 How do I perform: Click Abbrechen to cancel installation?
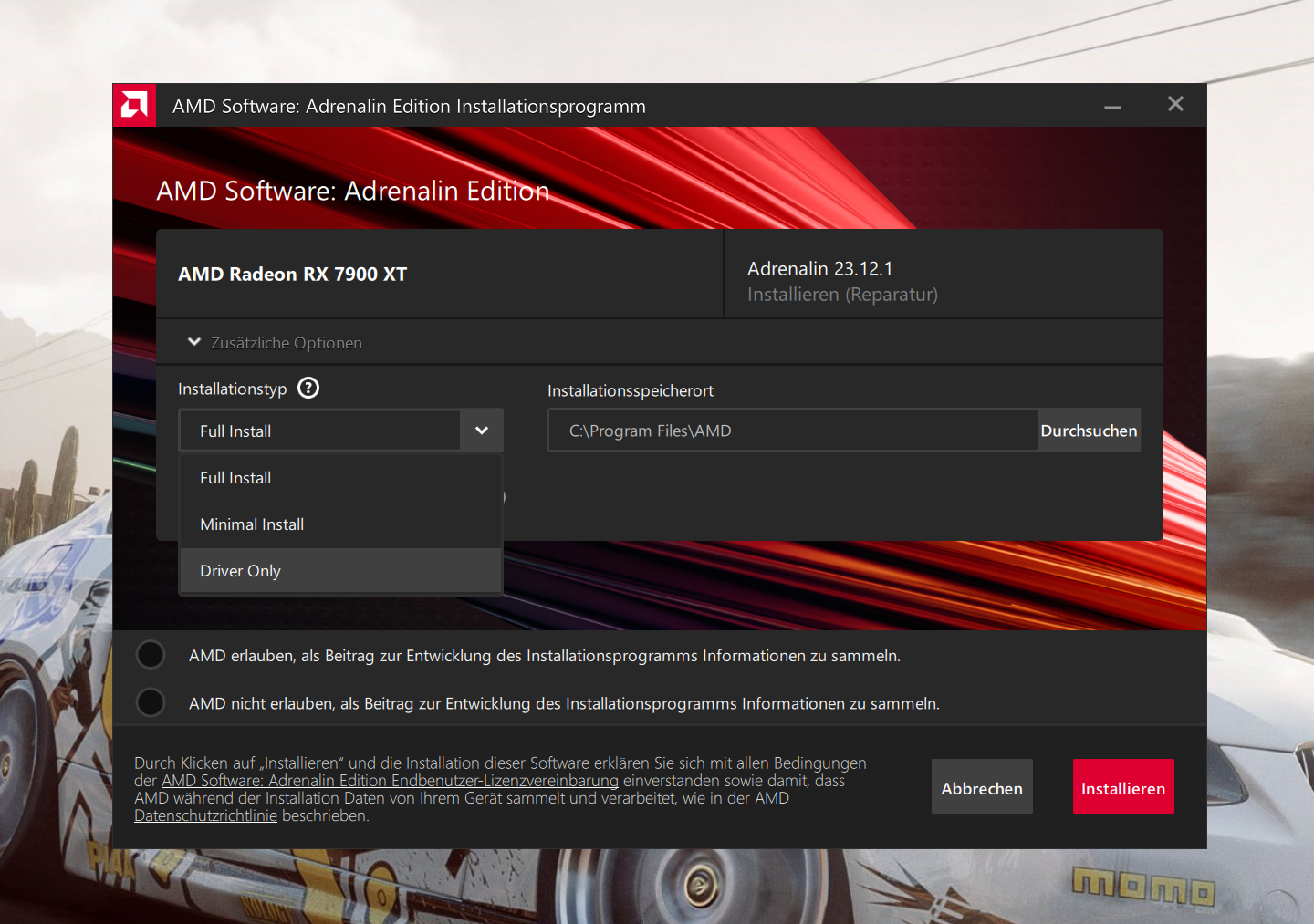(982, 786)
